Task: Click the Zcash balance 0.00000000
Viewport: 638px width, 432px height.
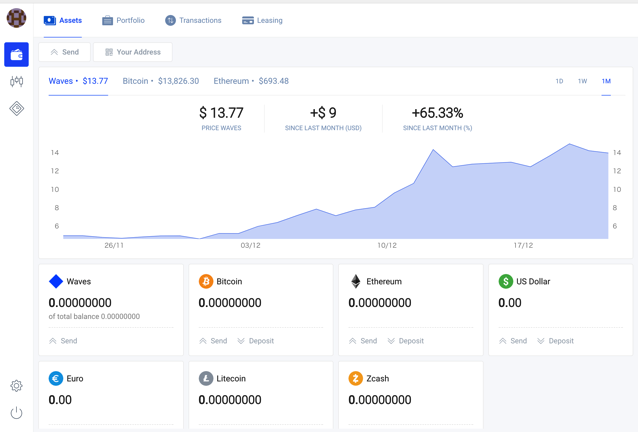Action: click(x=380, y=400)
